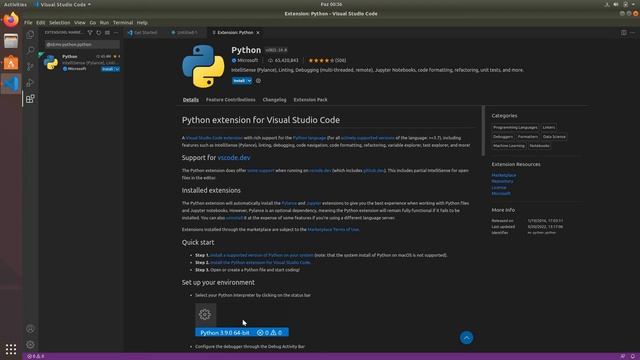Click the Programming Languages category tag
The height and width of the screenshot is (360, 640).
515,127
